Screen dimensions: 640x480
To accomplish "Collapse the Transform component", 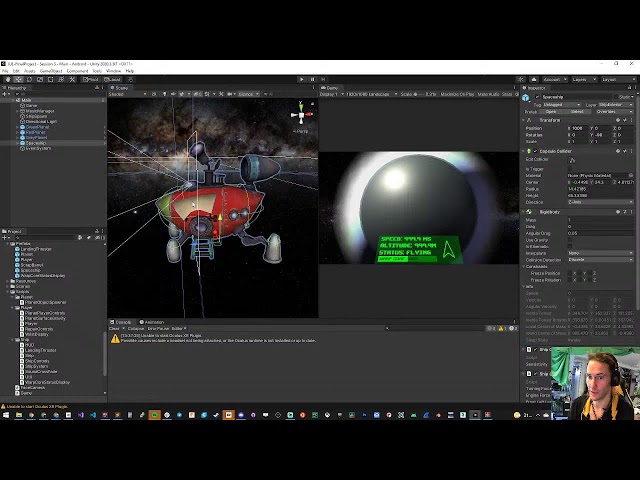I will tap(524, 120).
